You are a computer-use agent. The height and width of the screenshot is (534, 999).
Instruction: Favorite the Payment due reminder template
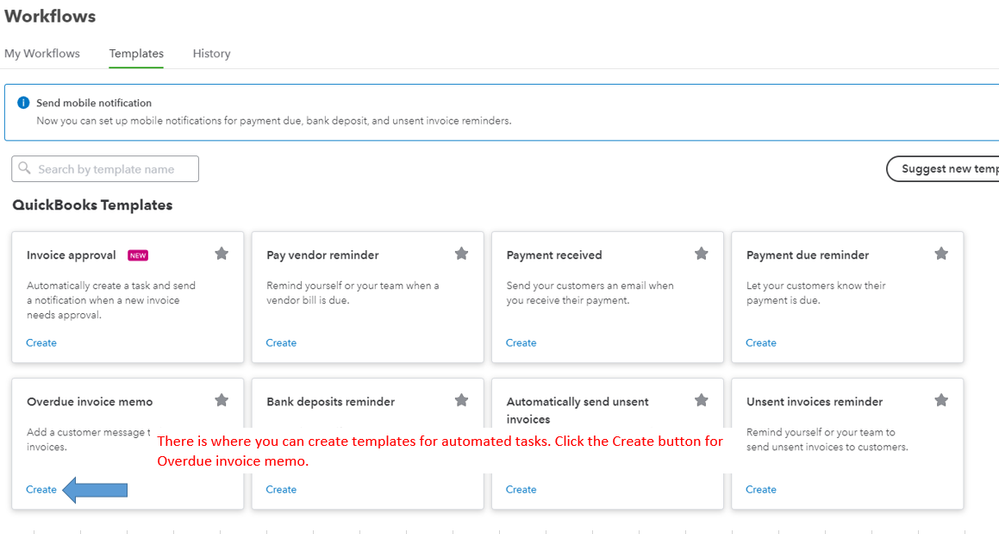coord(941,254)
